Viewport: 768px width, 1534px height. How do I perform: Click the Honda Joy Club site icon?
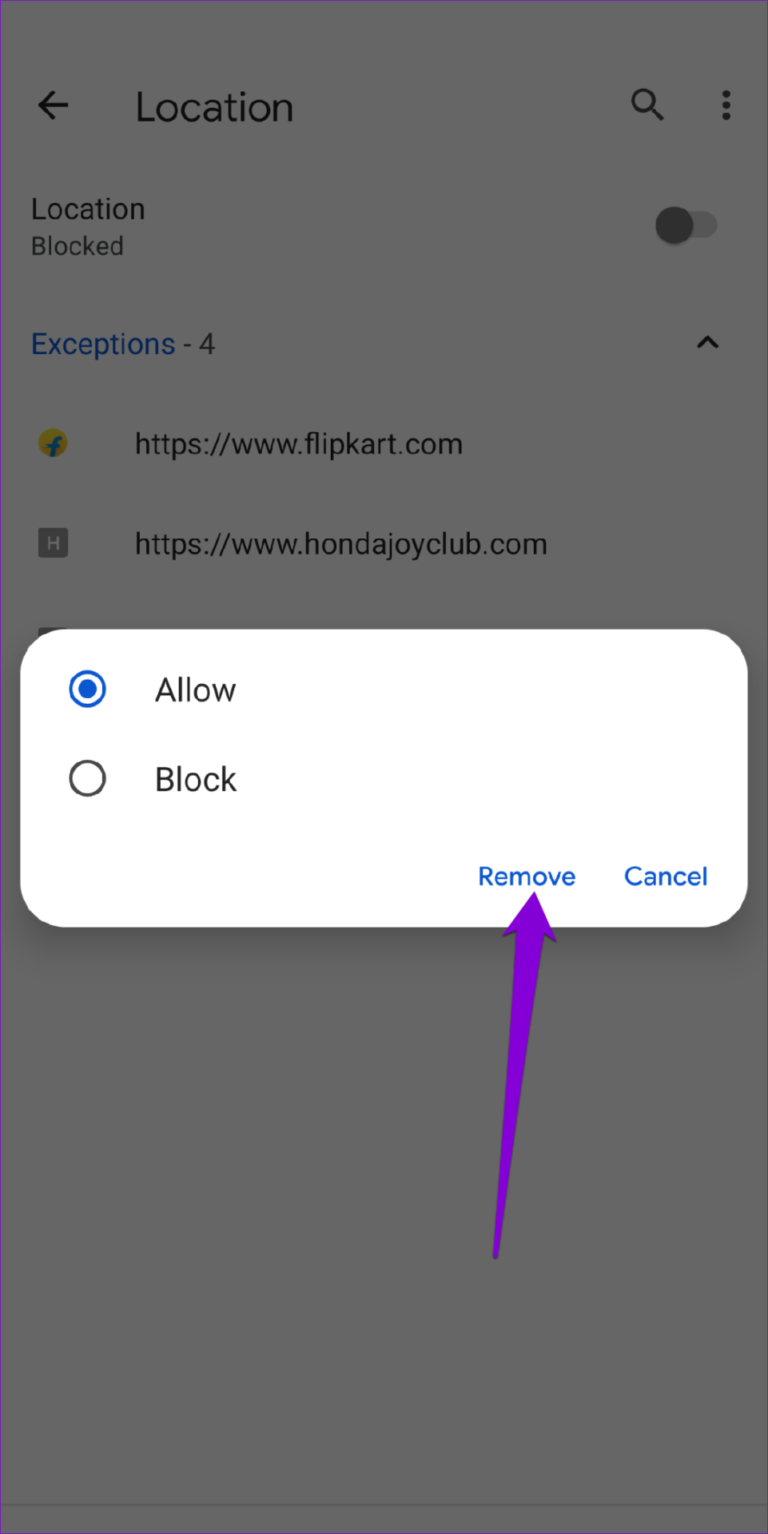coord(53,543)
